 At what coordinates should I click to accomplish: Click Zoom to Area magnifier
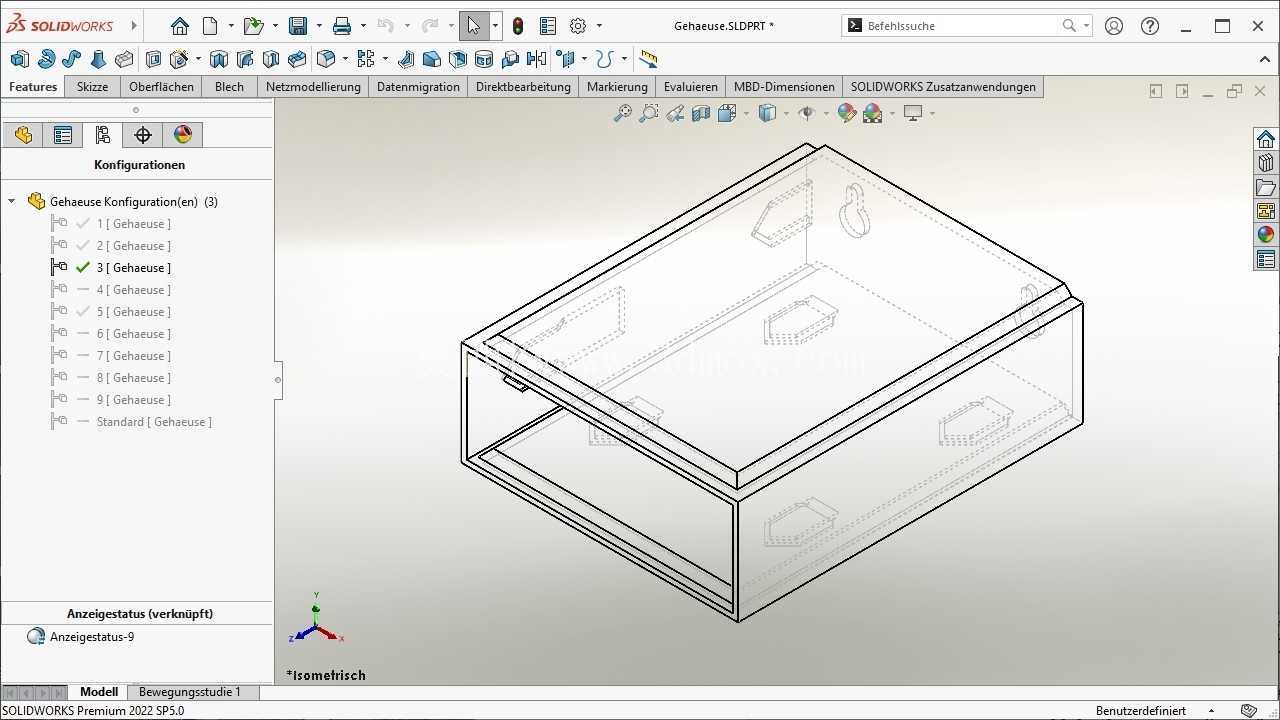point(648,113)
